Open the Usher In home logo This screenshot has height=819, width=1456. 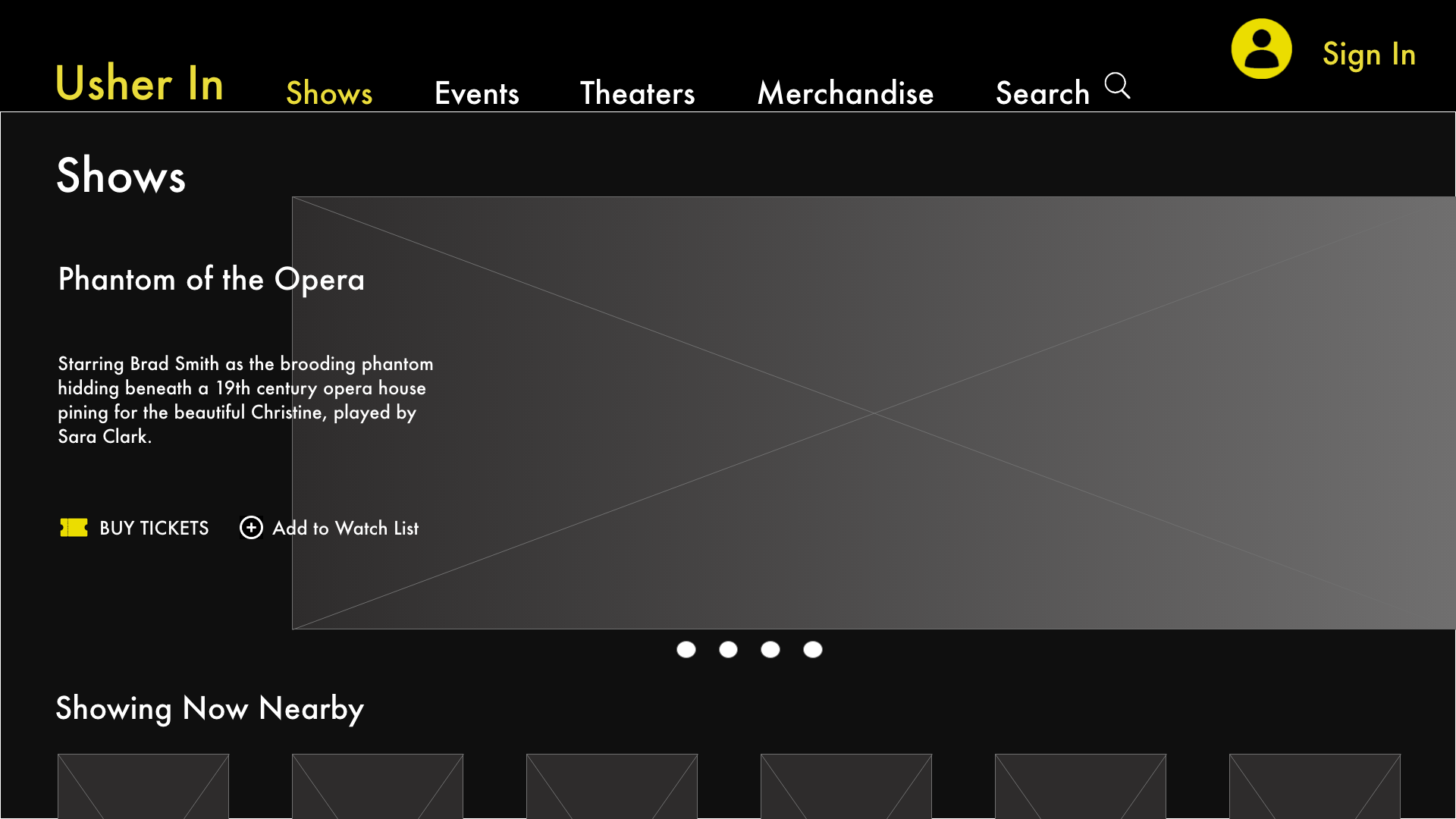click(140, 83)
